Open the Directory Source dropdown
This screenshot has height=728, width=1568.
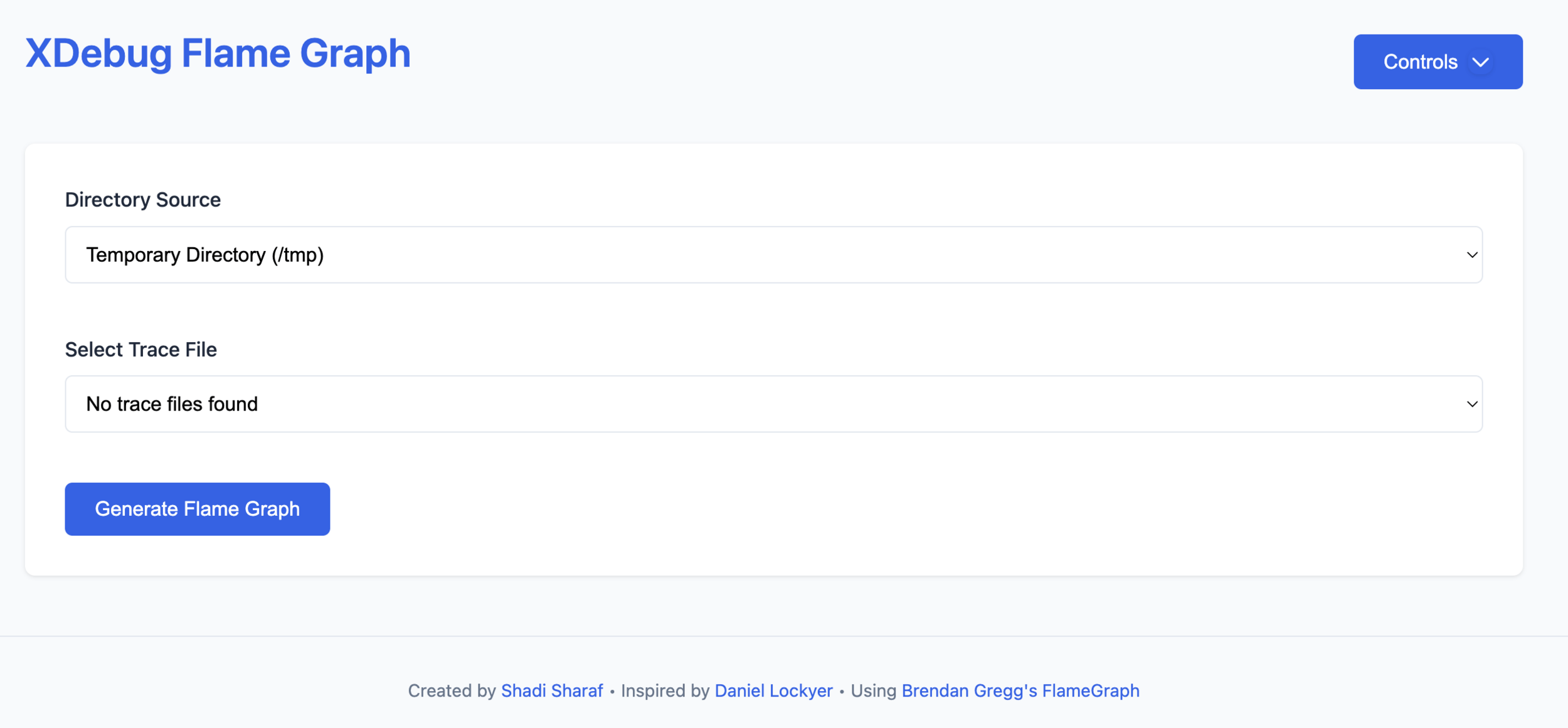pos(773,255)
